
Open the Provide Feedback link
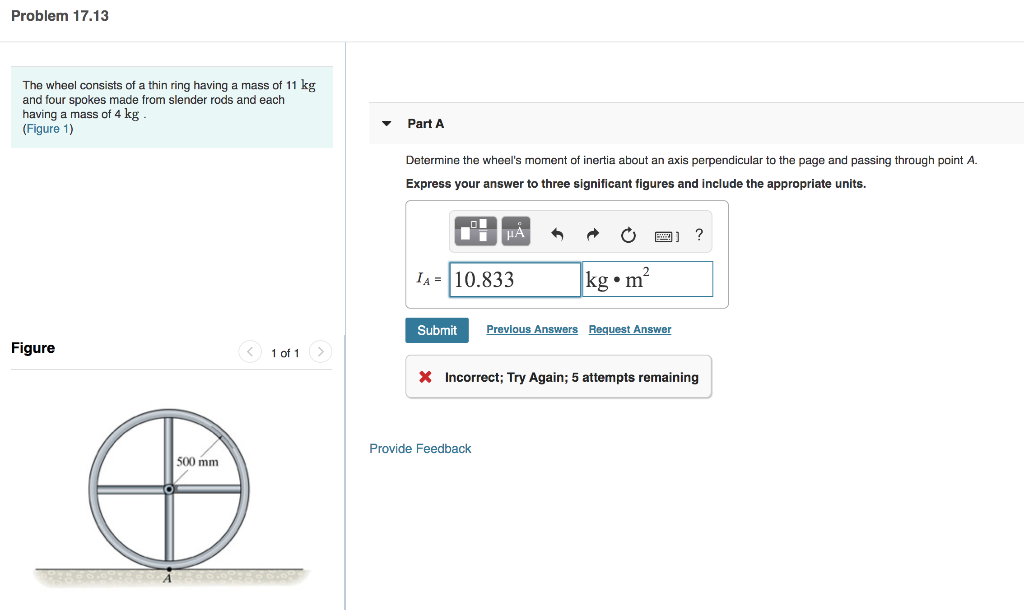420,448
